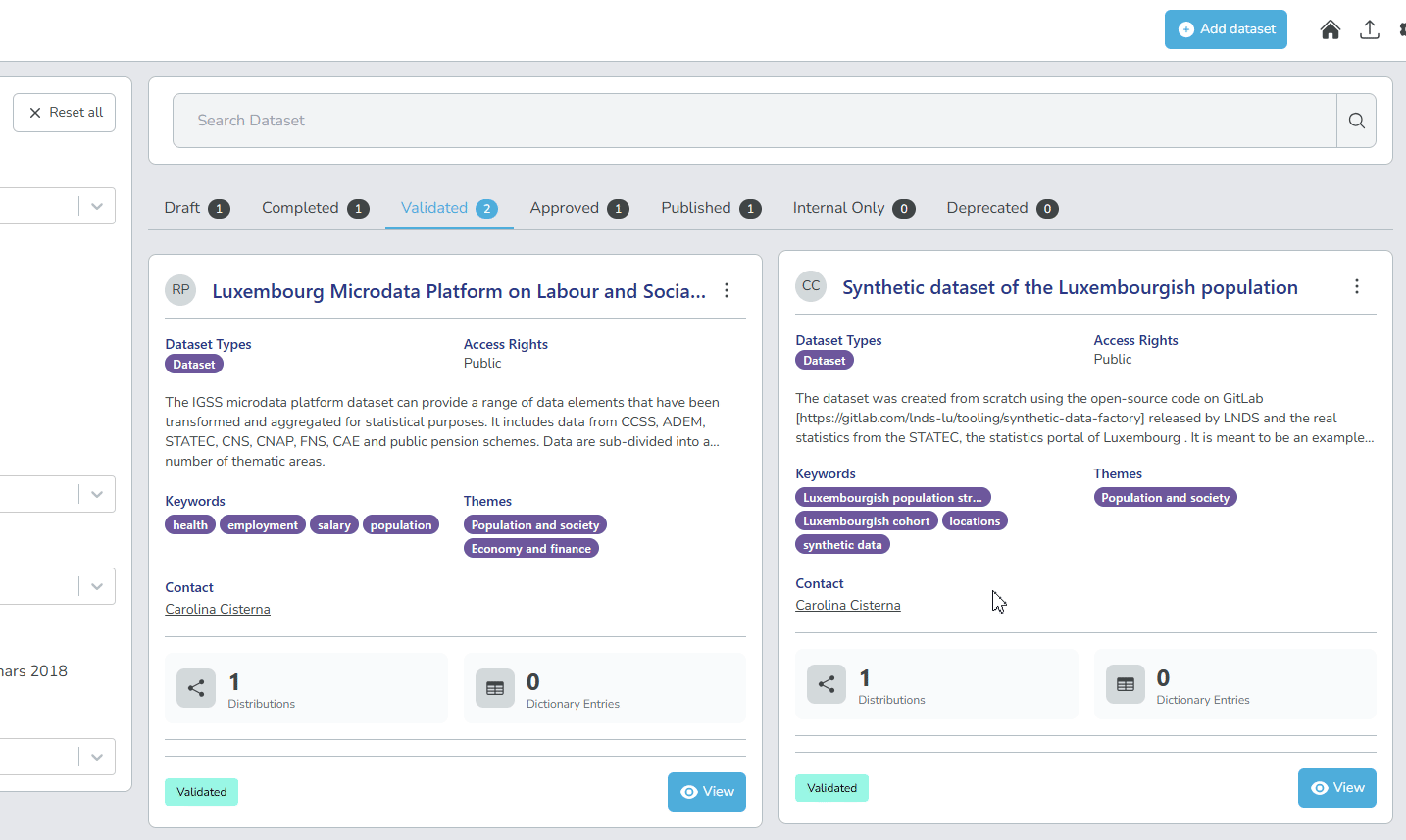
Task: Expand the topmost sidebar filter dropdown
Action: point(96,206)
